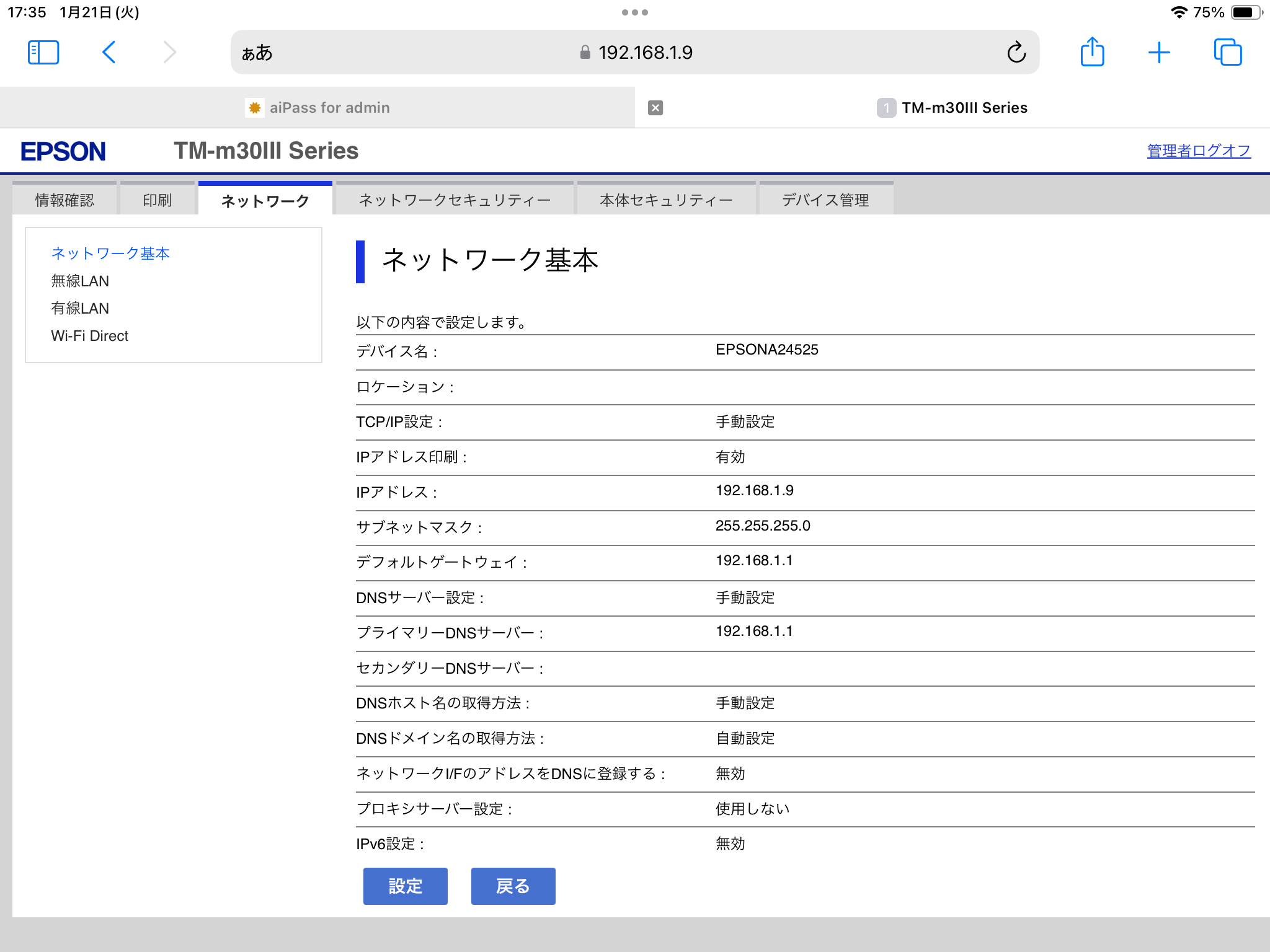Click the プライマリーDNSサーバー value 192.168.1.1
The height and width of the screenshot is (952, 1270).
click(x=754, y=631)
